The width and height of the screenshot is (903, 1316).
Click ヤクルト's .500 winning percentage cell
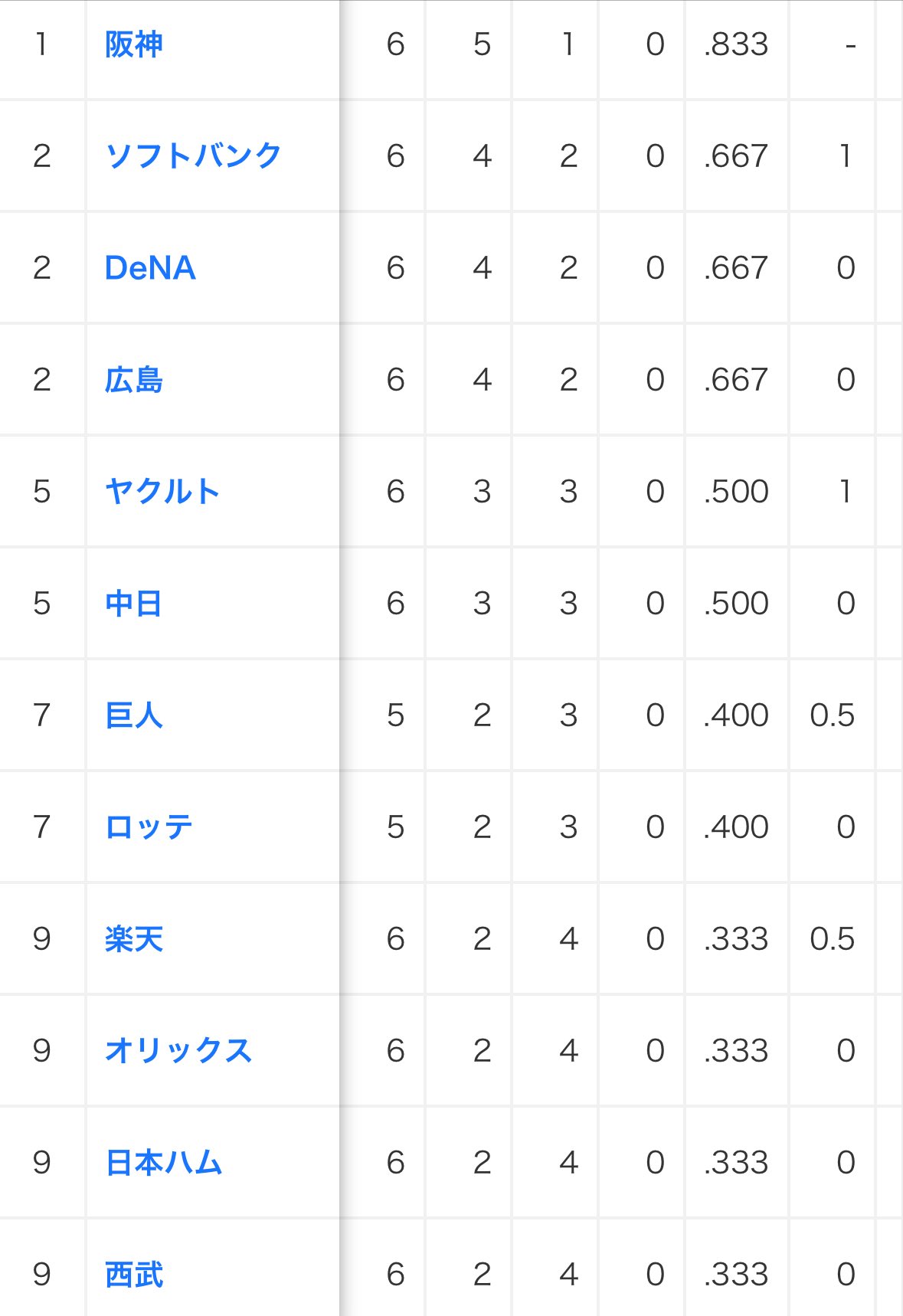[736, 492]
